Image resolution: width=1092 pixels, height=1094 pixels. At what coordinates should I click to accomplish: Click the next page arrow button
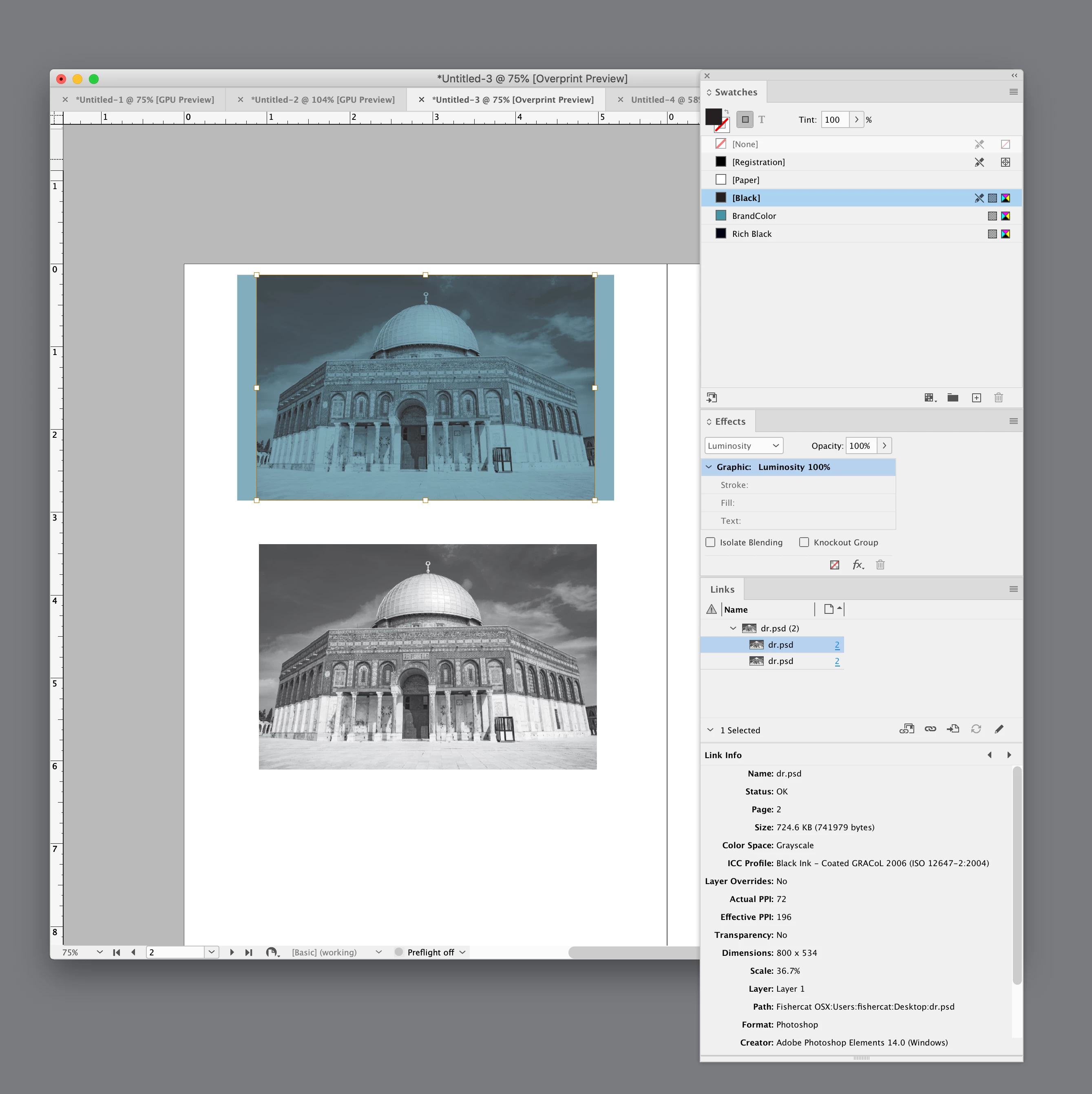pos(232,952)
